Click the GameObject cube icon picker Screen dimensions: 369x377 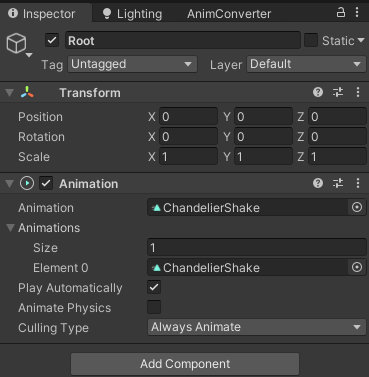click(x=17, y=43)
